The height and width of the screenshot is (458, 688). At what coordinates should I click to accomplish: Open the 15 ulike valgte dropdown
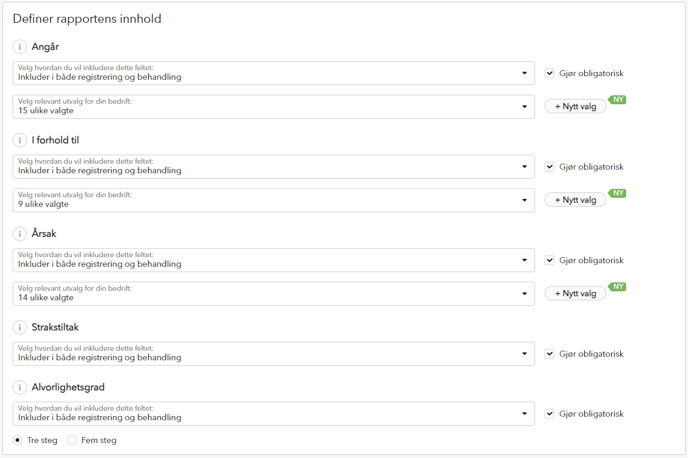(x=273, y=107)
